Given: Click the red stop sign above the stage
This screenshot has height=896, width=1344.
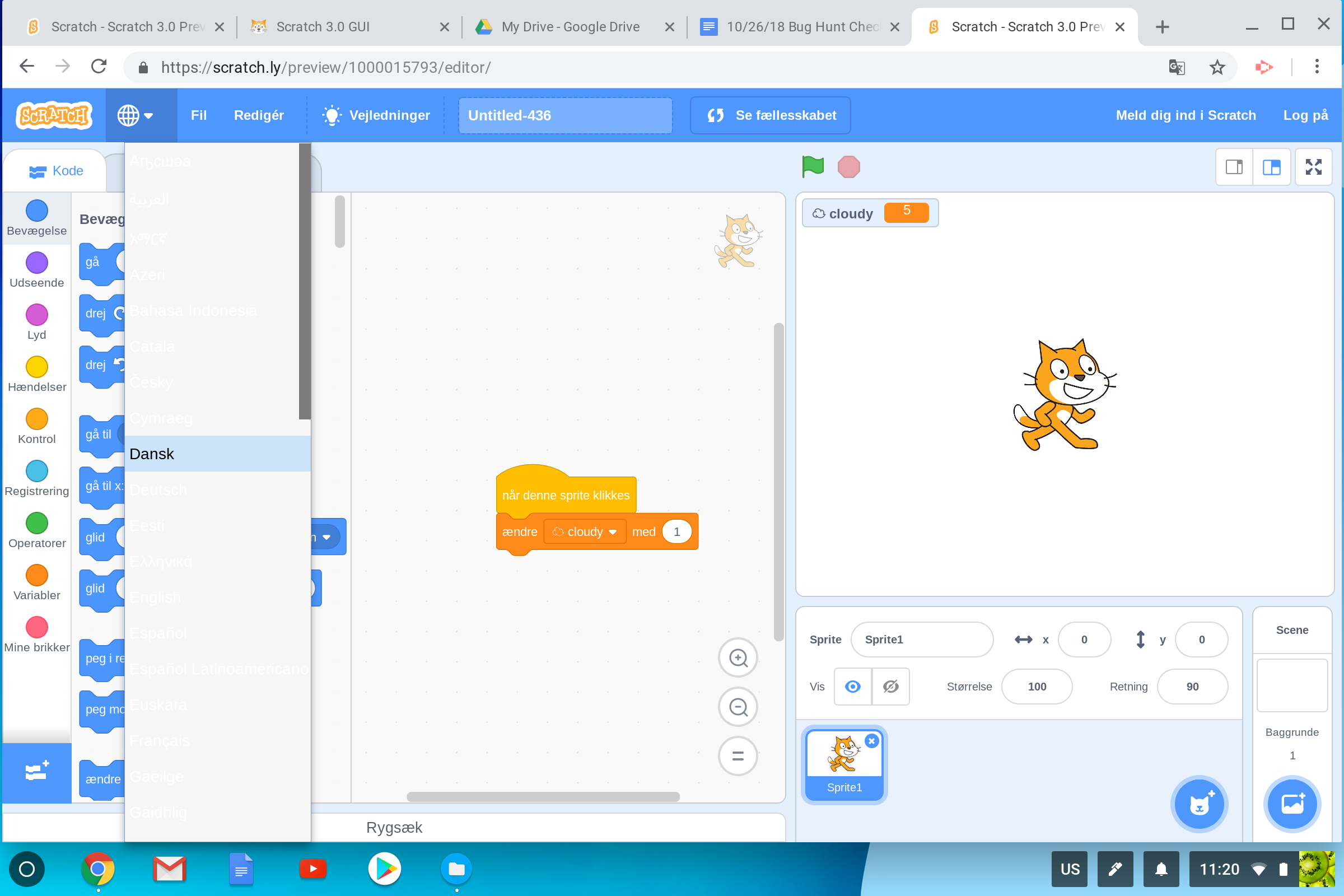Looking at the screenshot, I should pyautogui.click(x=848, y=166).
